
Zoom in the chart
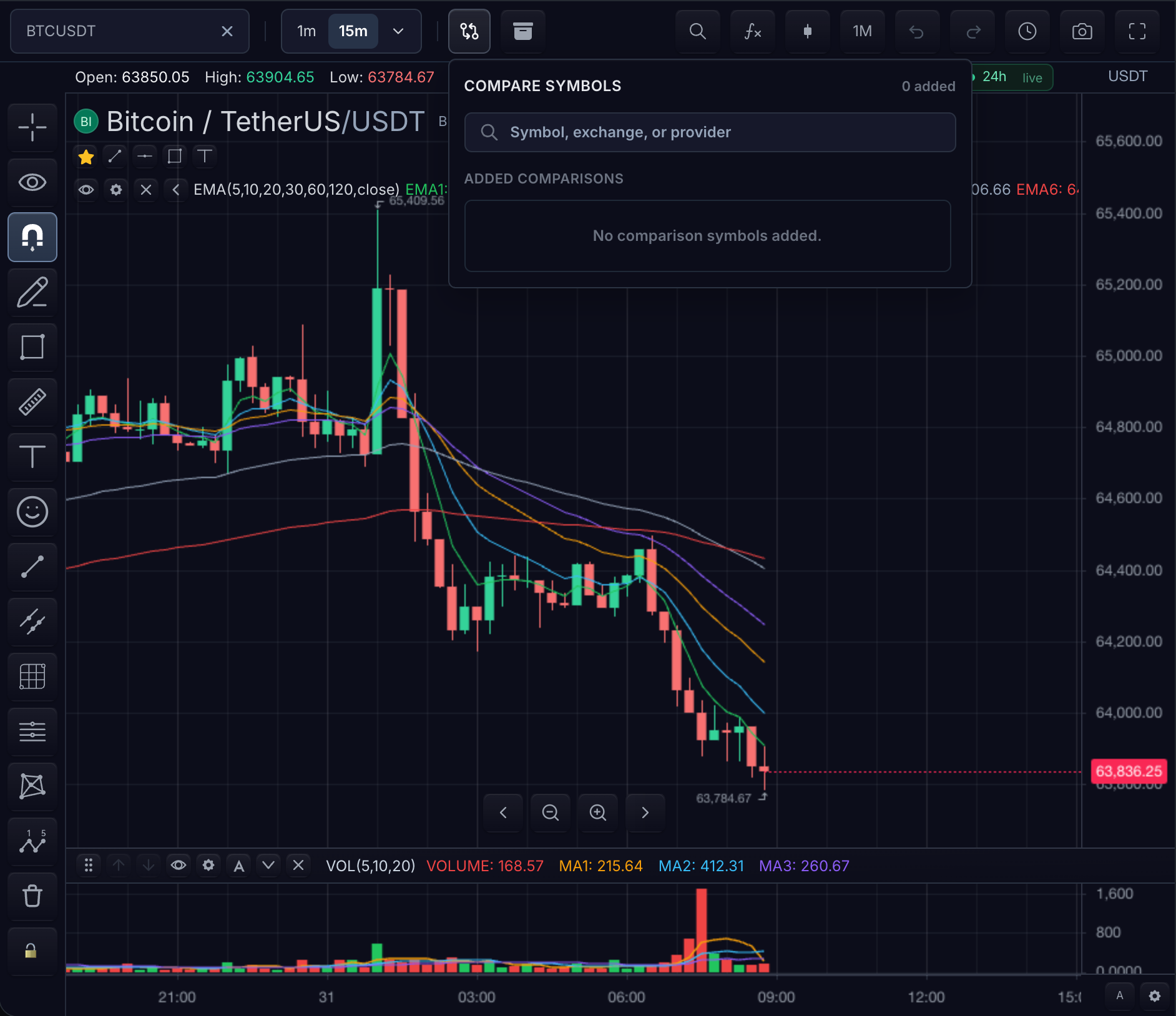click(598, 813)
